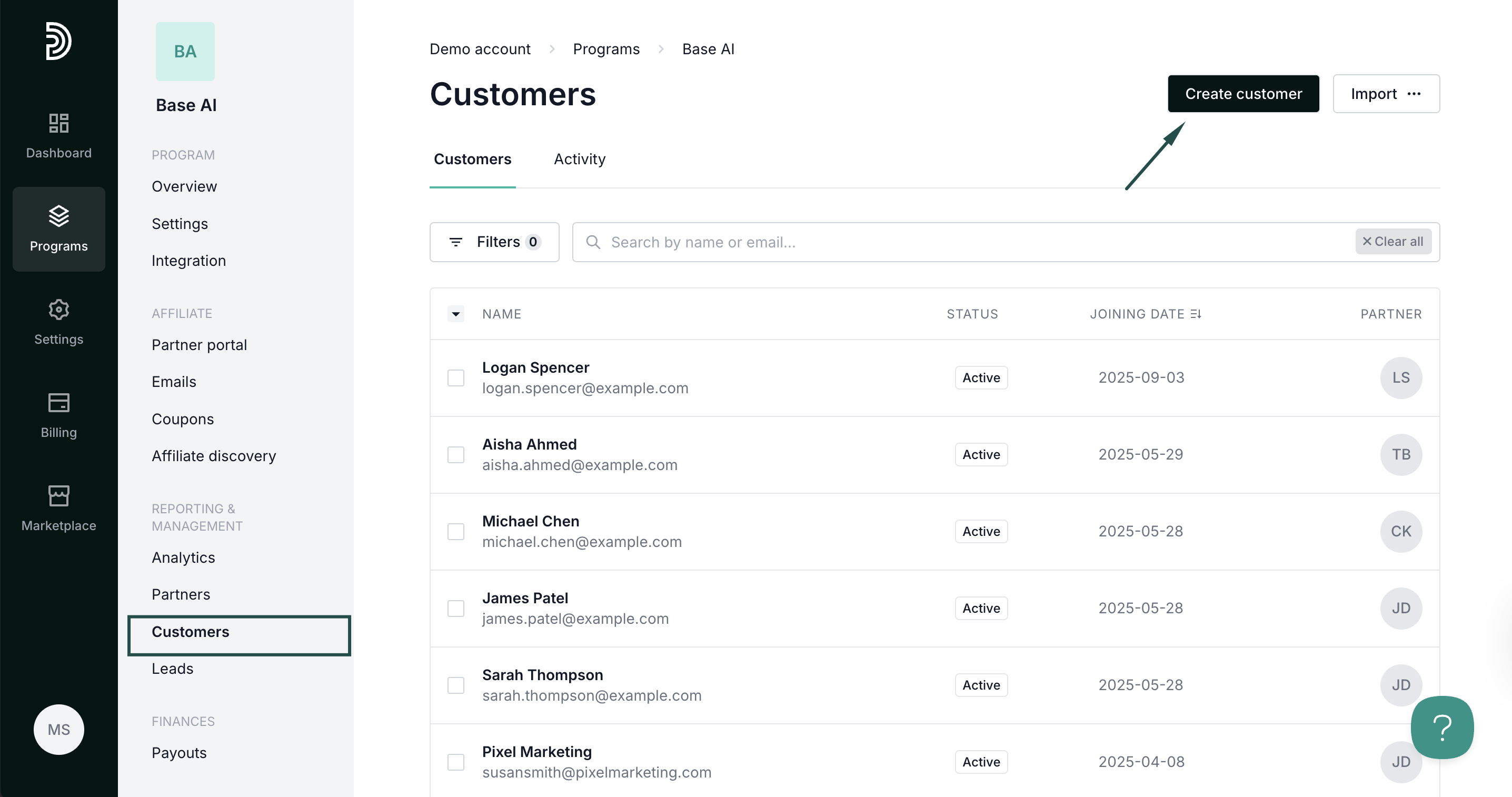
Task: Select the Programs layers icon
Action: (58, 216)
